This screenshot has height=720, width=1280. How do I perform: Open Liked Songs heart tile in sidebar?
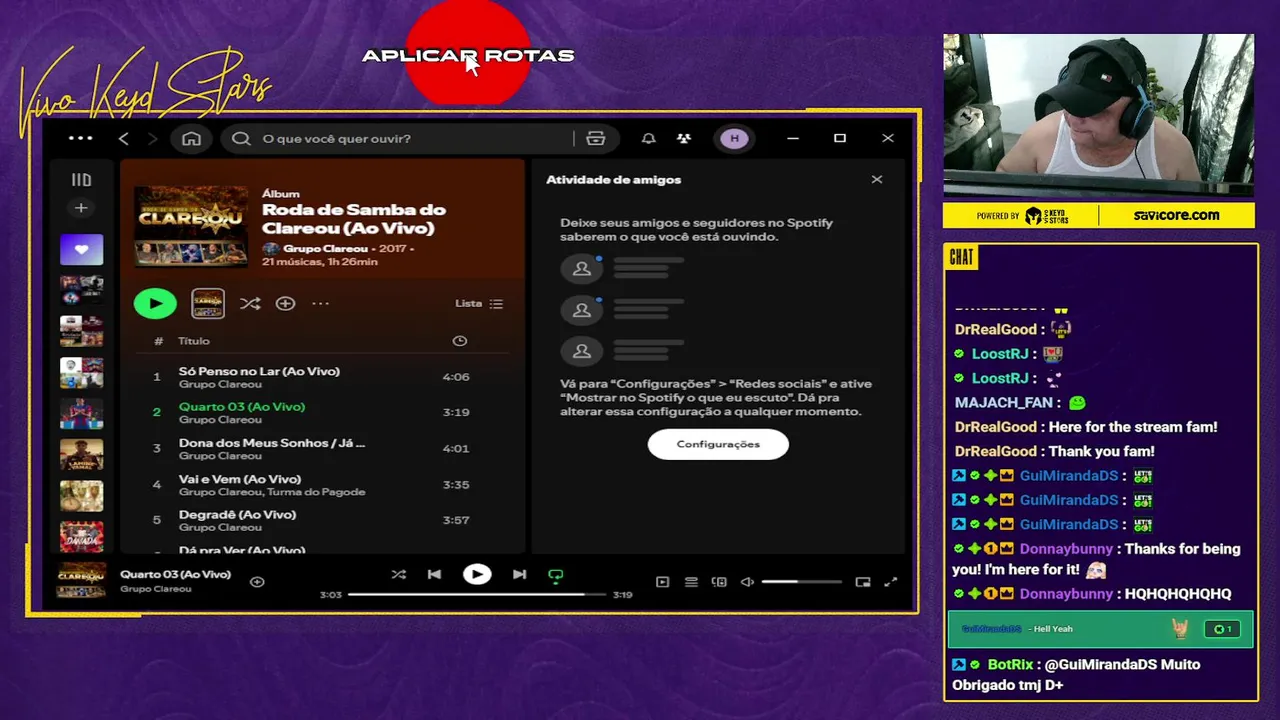click(x=81, y=249)
